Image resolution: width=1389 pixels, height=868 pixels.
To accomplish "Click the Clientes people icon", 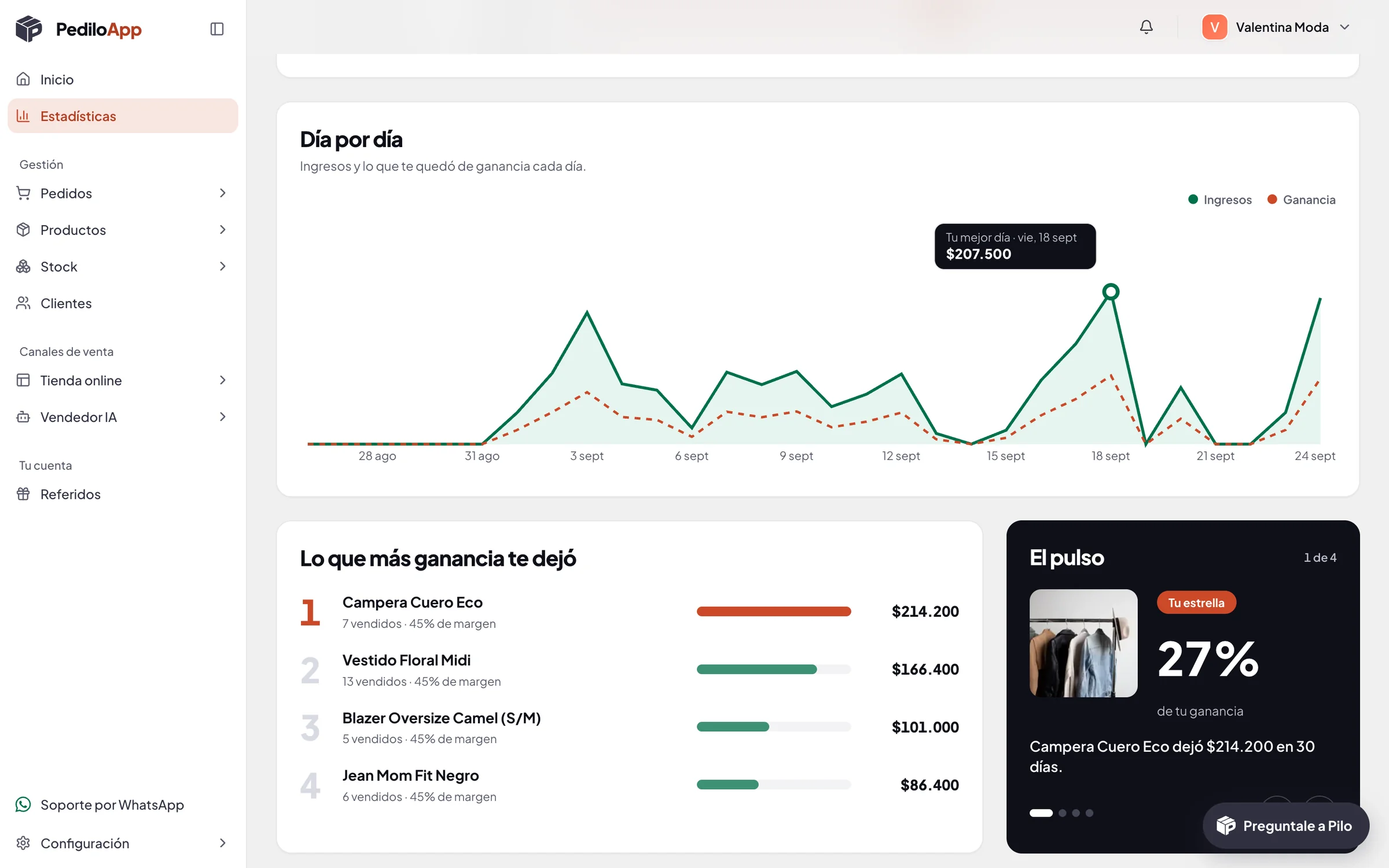I will point(23,303).
